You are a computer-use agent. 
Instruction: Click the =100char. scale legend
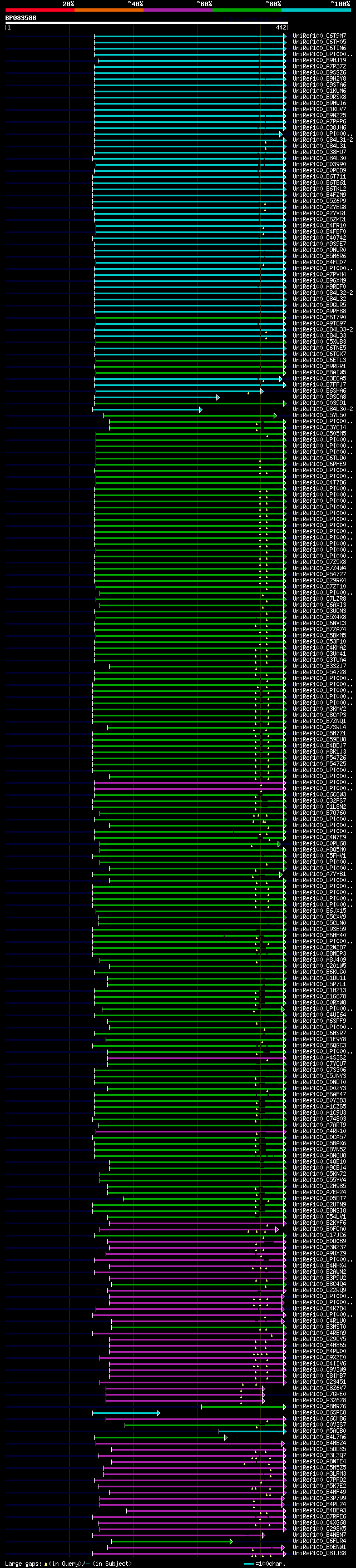point(265,1564)
